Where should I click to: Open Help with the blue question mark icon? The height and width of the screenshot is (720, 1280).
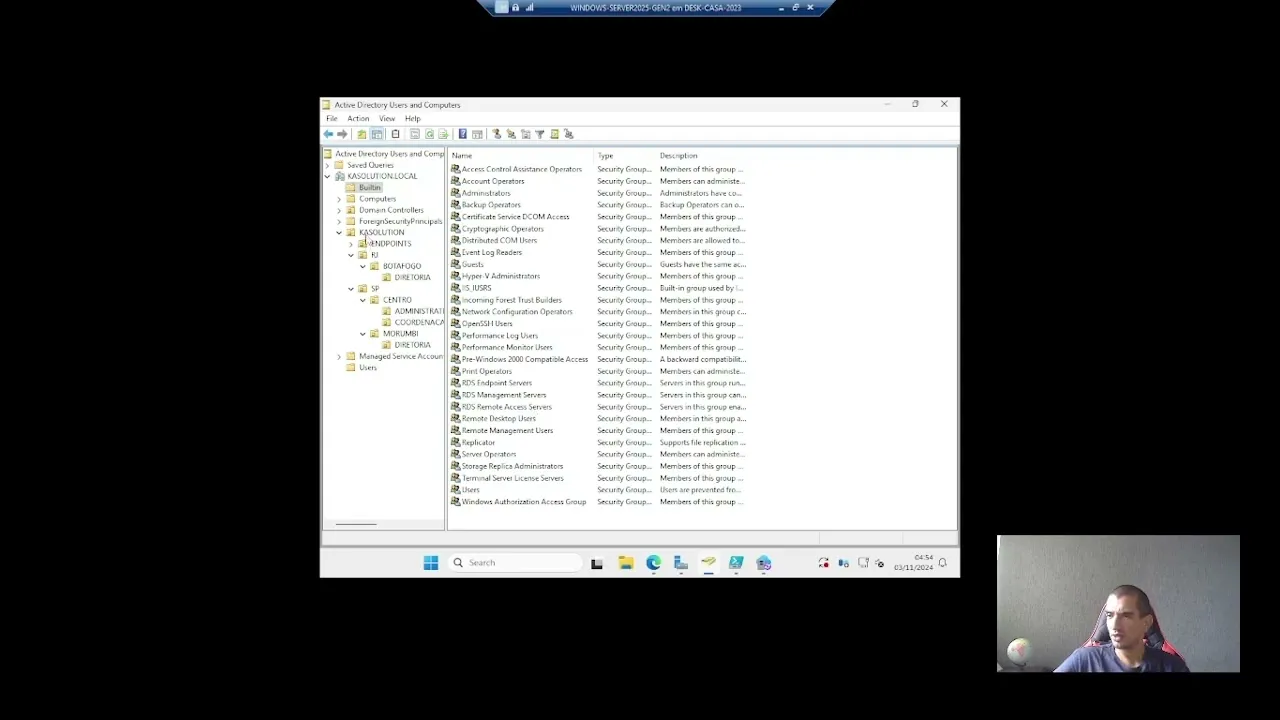[463, 134]
